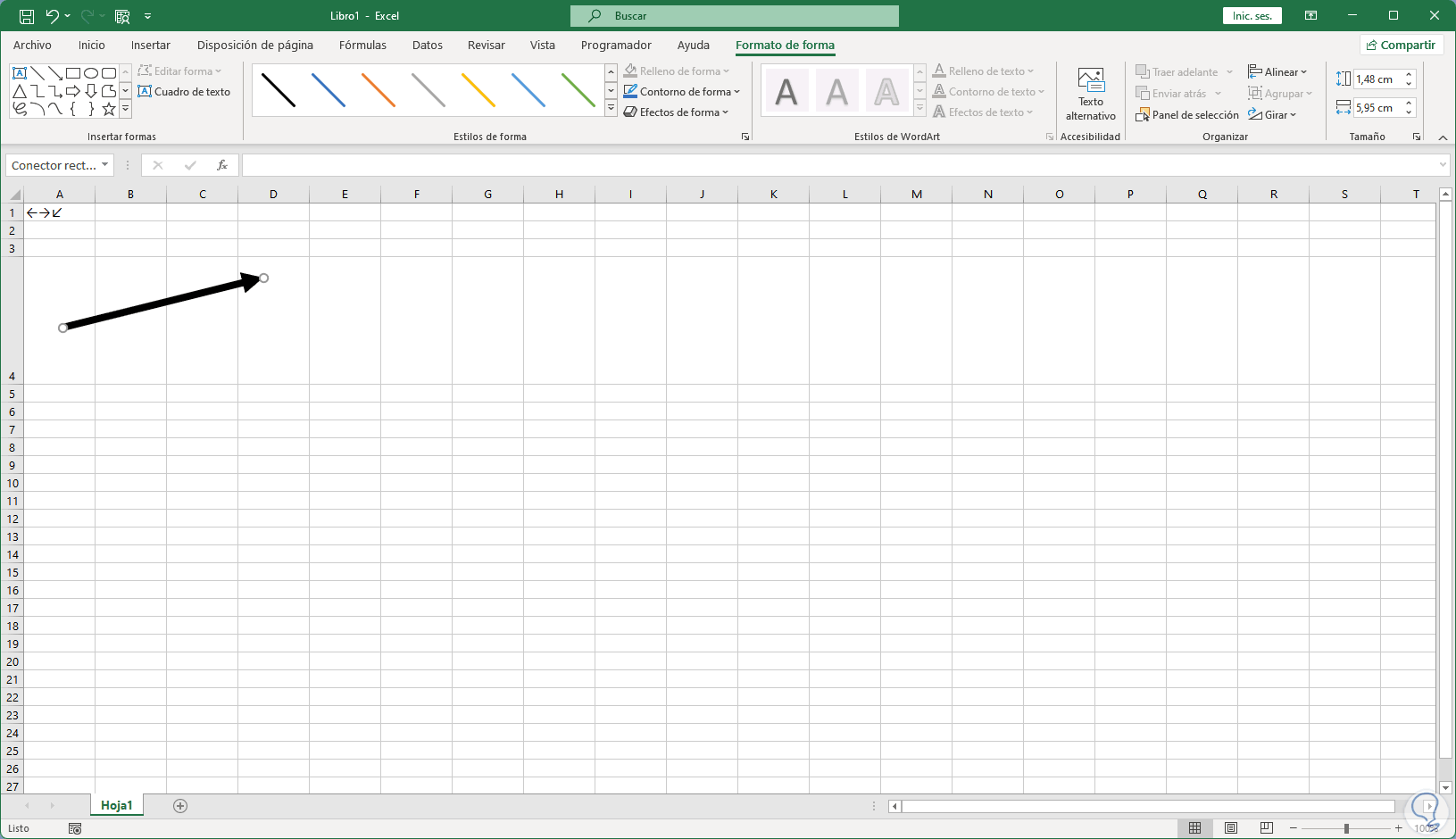Open Texto alternativo for accessibility
Image resolution: width=1456 pixels, height=839 pixels.
point(1091,94)
